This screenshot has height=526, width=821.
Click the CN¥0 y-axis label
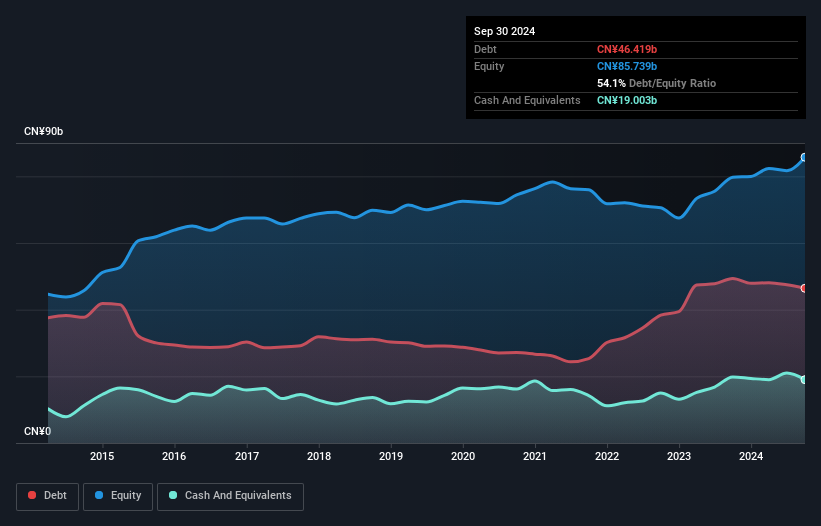tap(38, 431)
